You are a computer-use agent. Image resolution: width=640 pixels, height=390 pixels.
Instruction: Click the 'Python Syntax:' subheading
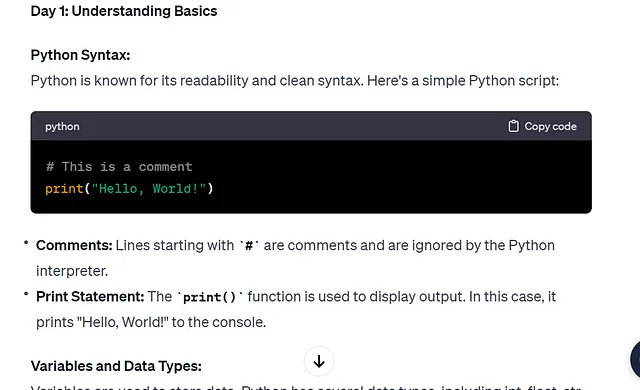pyautogui.click(x=80, y=55)
